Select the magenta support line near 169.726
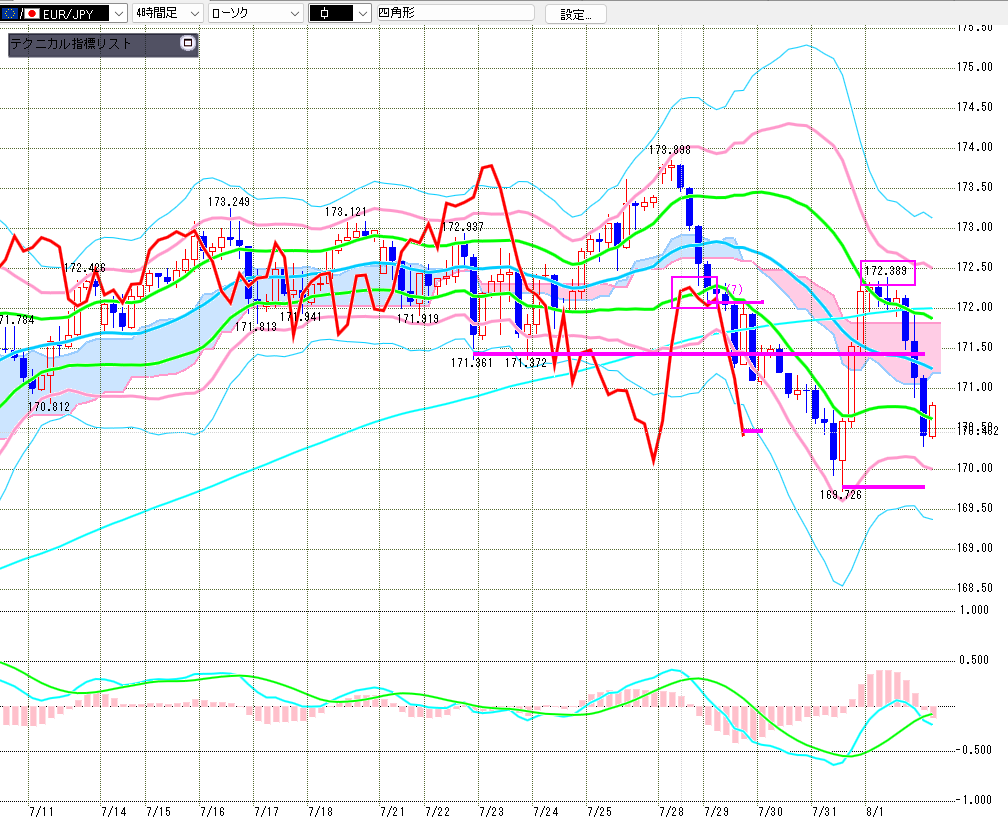This screenshot has height=821, width=1008. tap(884, 487)
